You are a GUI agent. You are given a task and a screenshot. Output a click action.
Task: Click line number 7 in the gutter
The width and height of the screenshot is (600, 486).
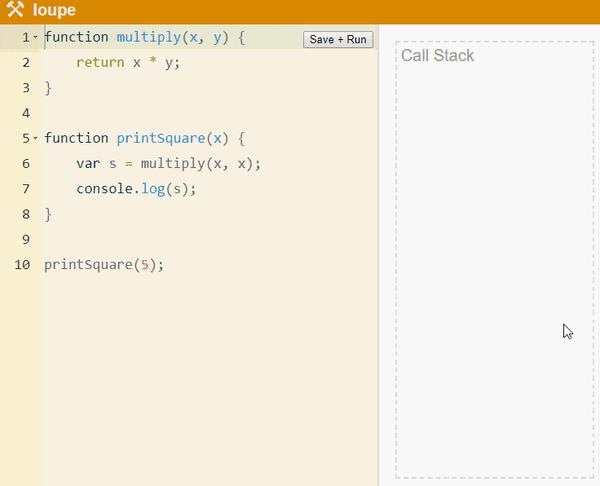coord(26,189)
